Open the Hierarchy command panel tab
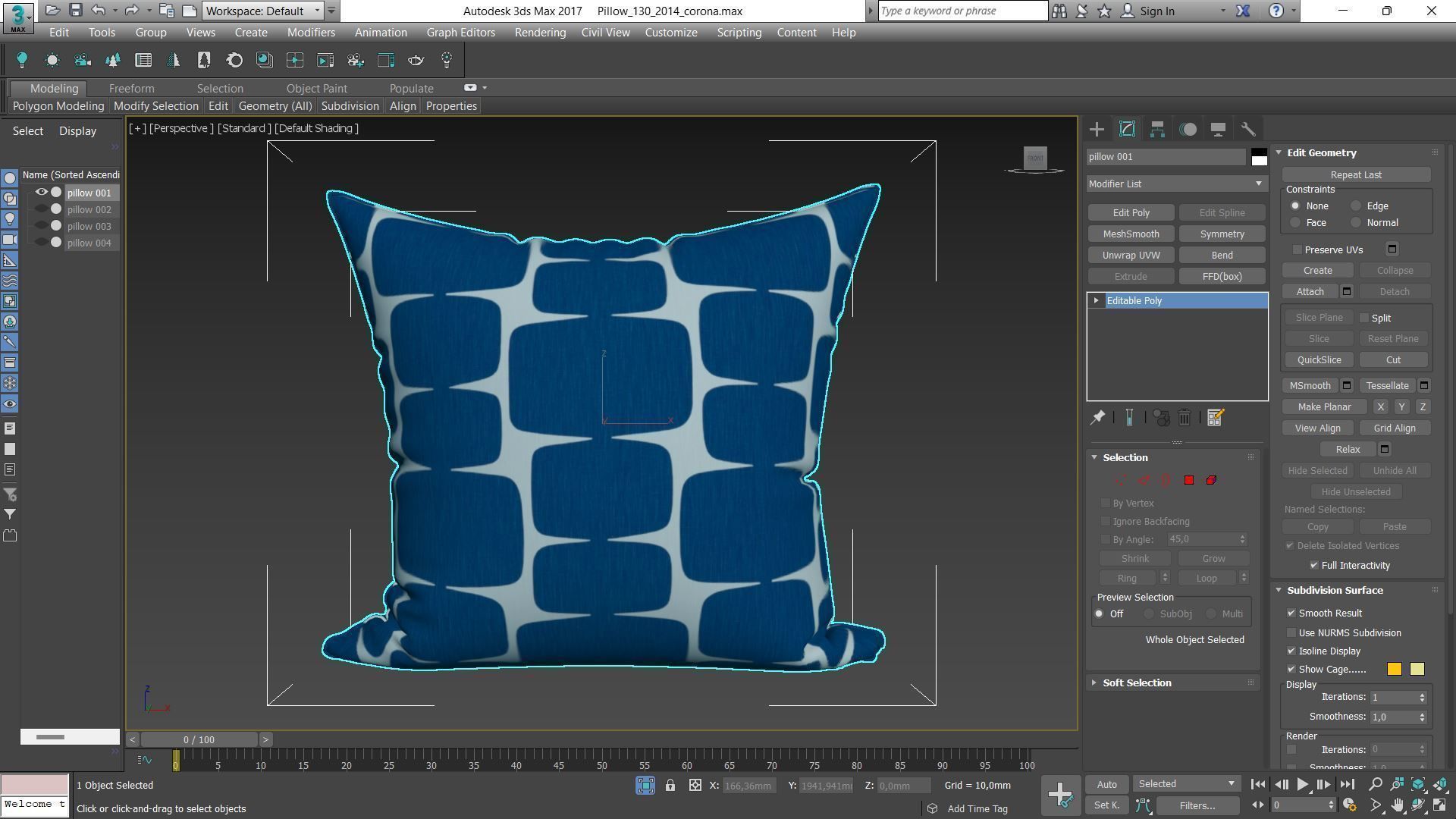 [1157, 129]
